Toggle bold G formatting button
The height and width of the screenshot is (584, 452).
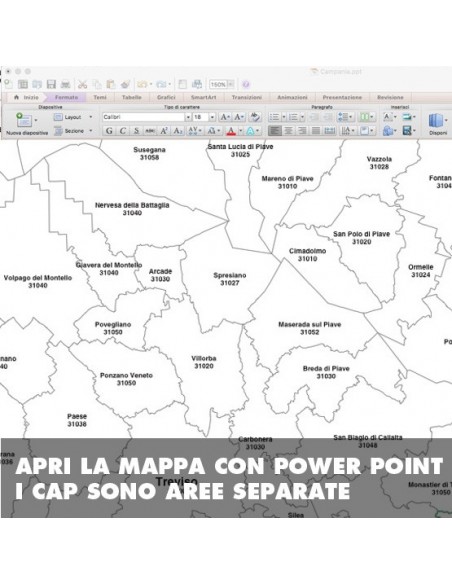[x=109, y=131]
